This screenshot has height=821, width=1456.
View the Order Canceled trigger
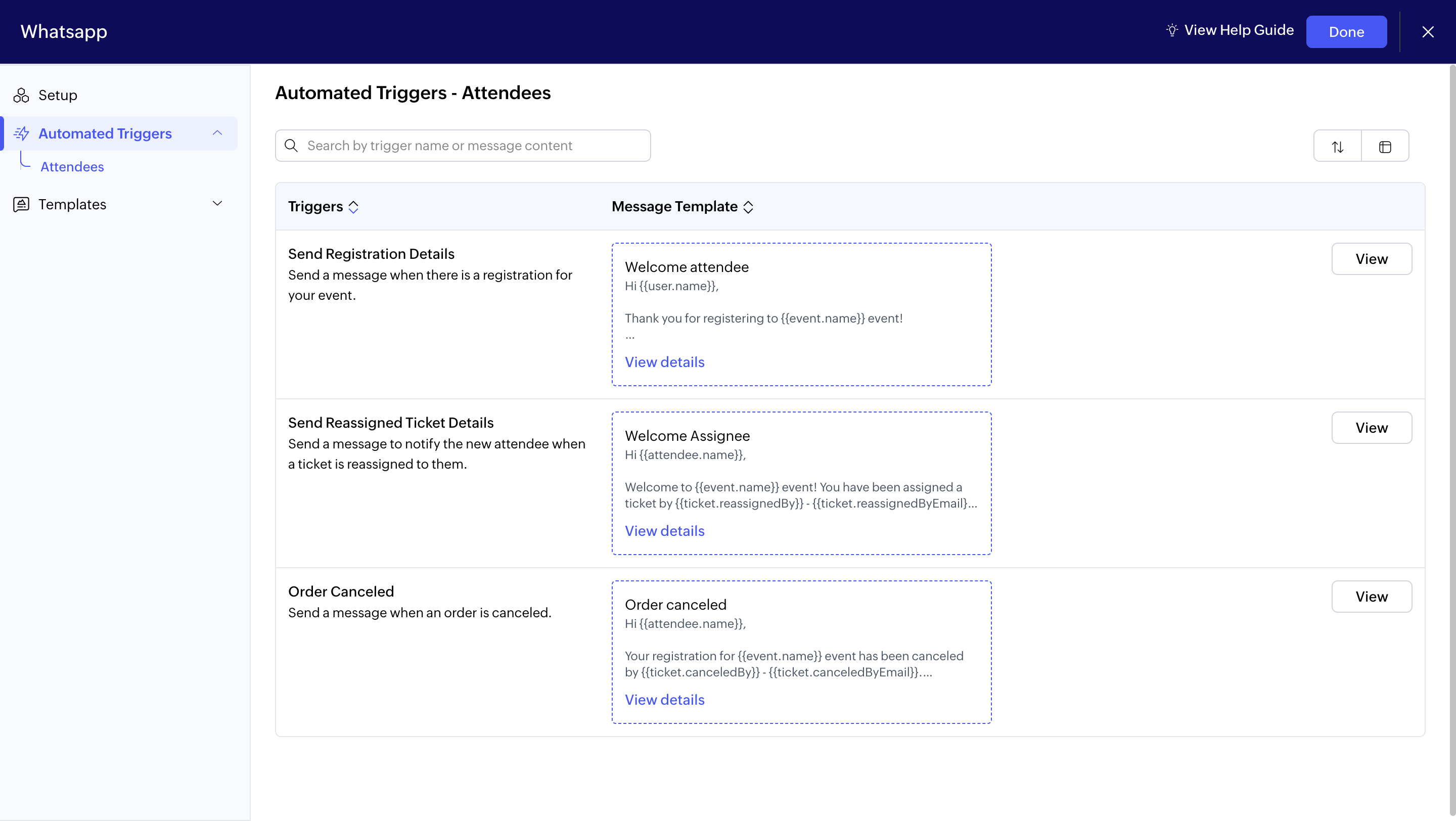[1371, 596]
